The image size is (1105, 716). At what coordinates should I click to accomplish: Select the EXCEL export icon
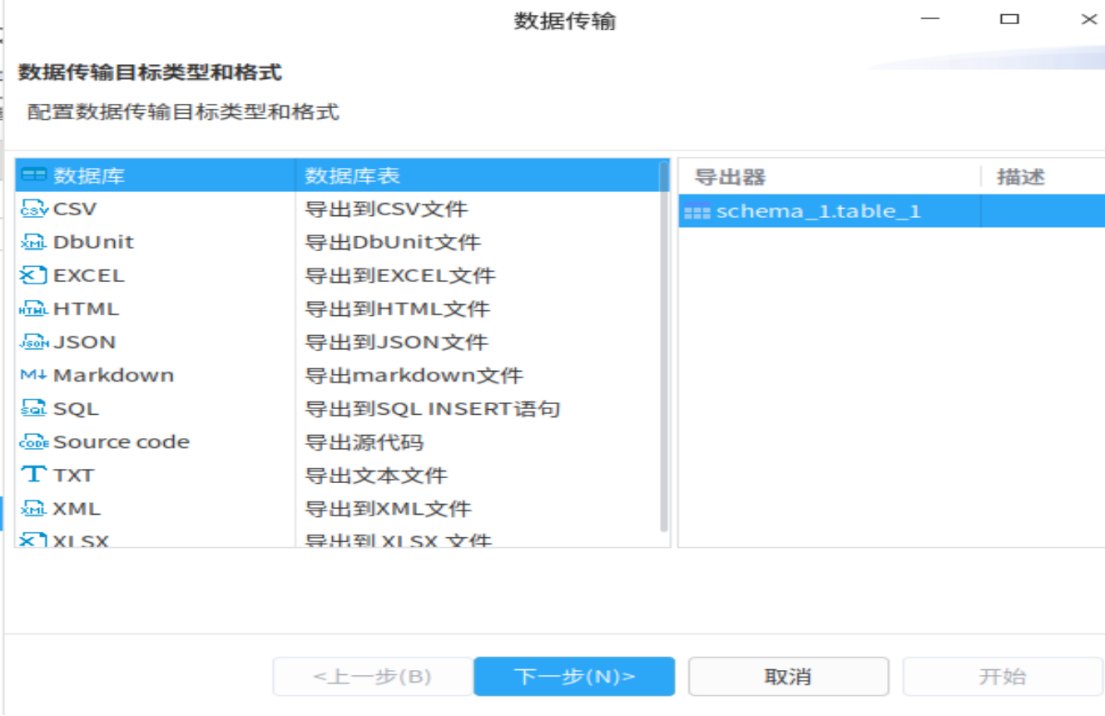[34, 276]
